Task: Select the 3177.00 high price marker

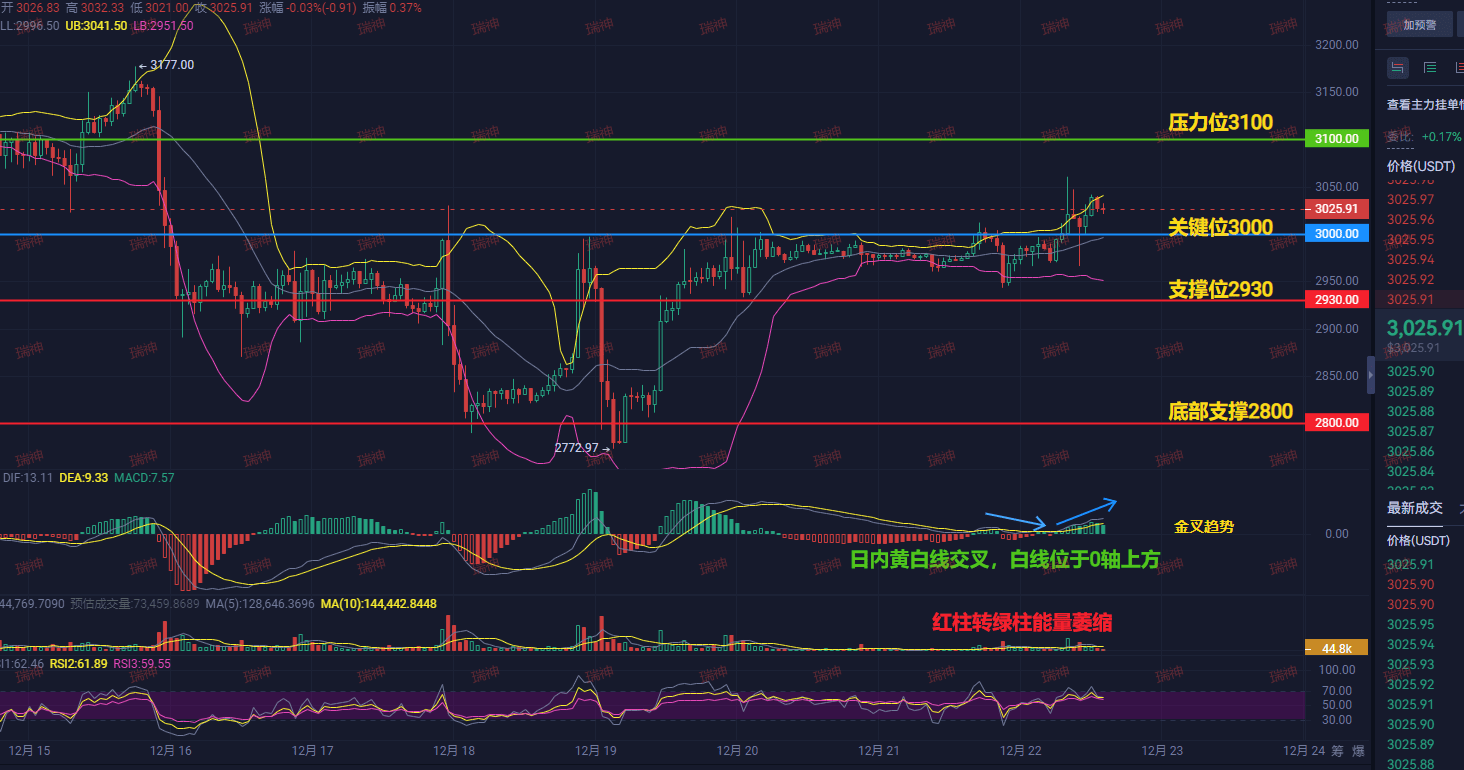Action: click(166, 65)
